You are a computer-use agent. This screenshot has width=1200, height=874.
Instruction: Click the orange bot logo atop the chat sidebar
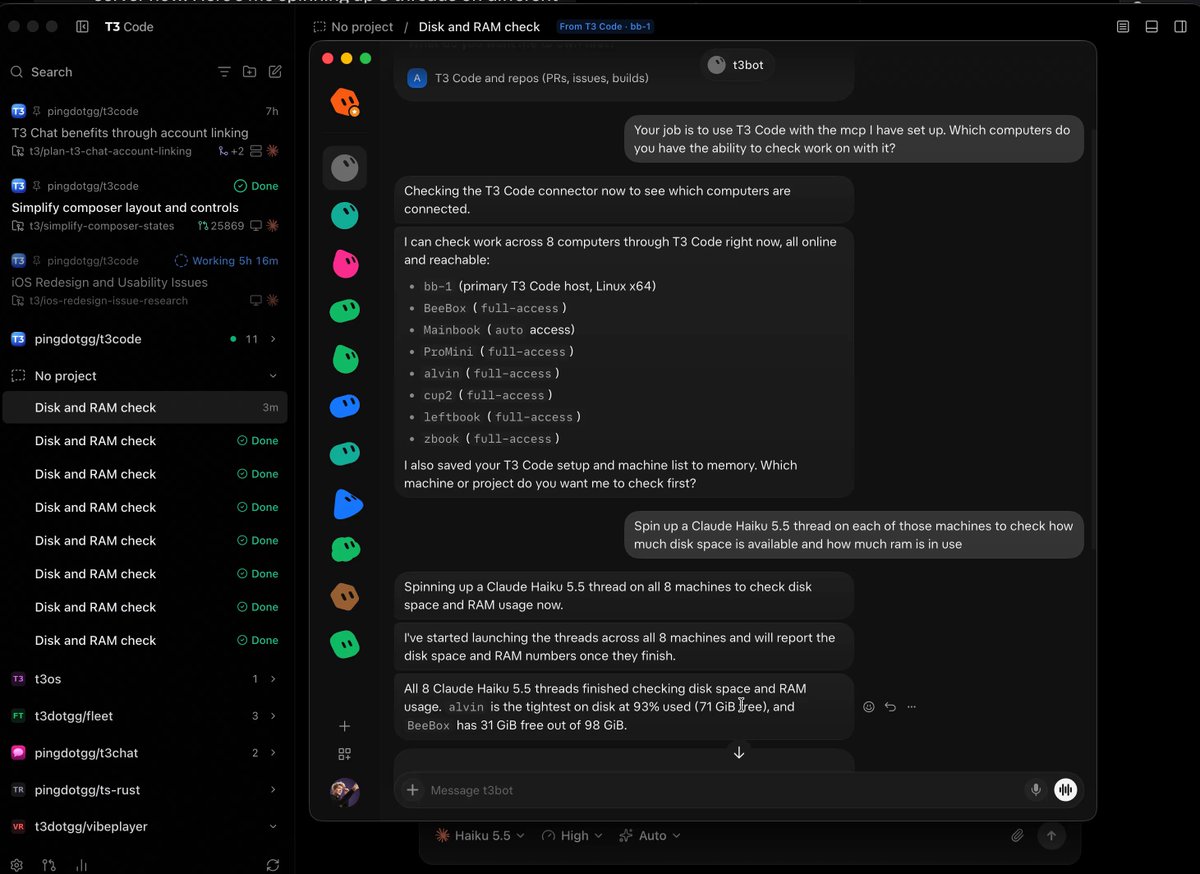coord(345,101)
